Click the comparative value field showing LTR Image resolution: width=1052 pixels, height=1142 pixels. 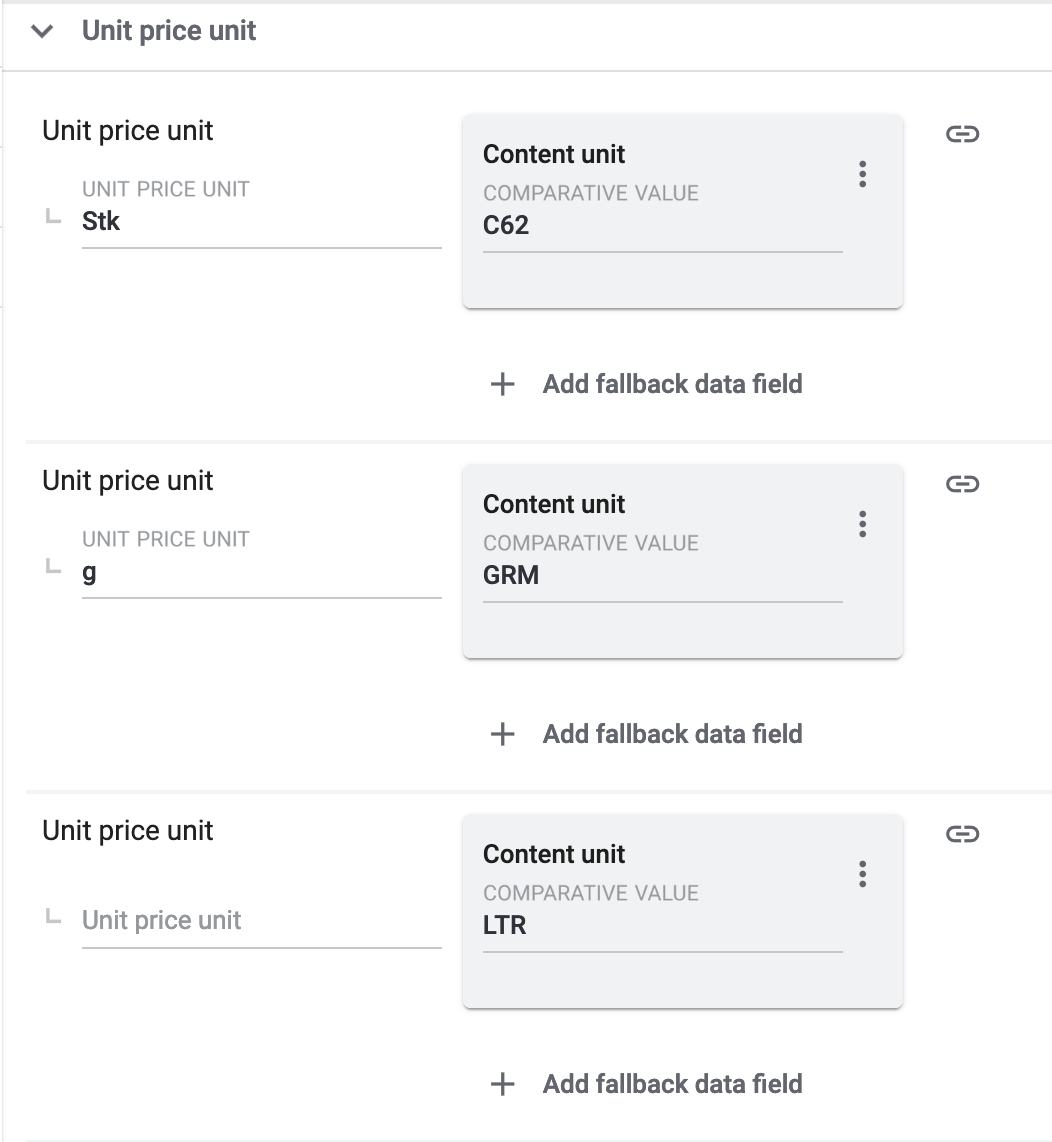pos(662,926)
